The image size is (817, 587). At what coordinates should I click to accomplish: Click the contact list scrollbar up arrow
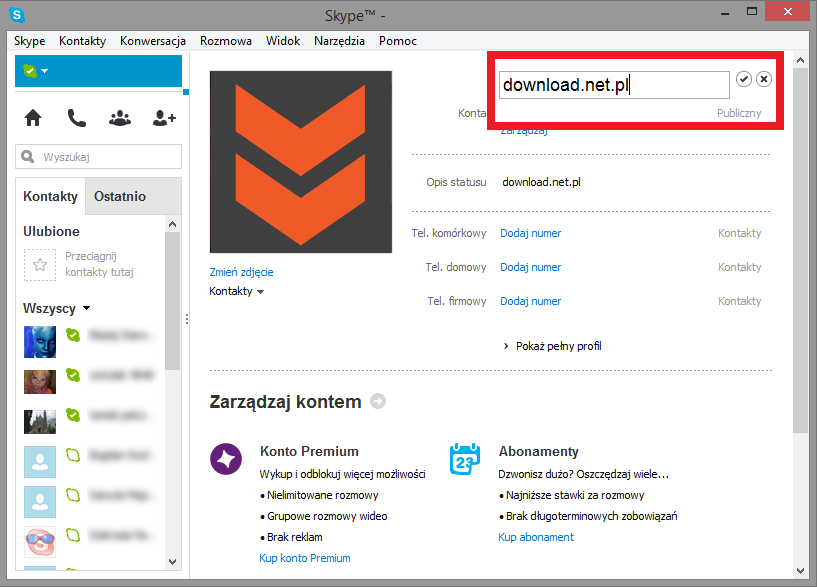tap(172, 224)
